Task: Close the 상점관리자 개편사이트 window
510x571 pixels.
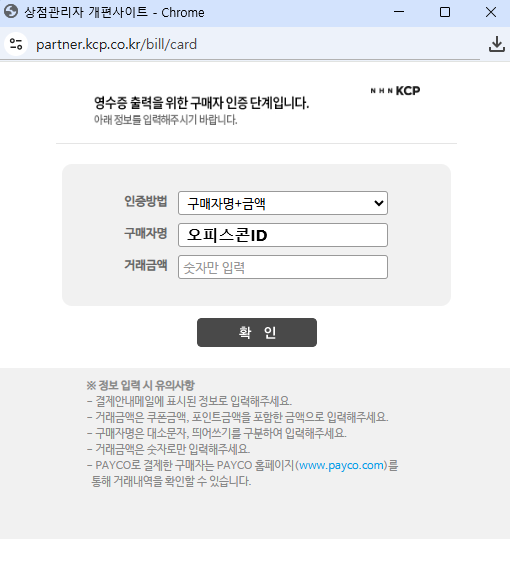Action: click(x=491, y=12)
